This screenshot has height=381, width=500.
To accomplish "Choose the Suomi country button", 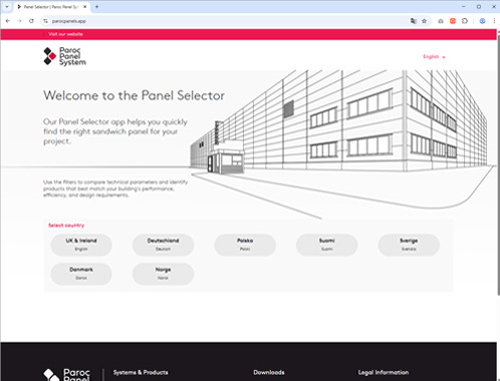I will [x=327, y=245].
